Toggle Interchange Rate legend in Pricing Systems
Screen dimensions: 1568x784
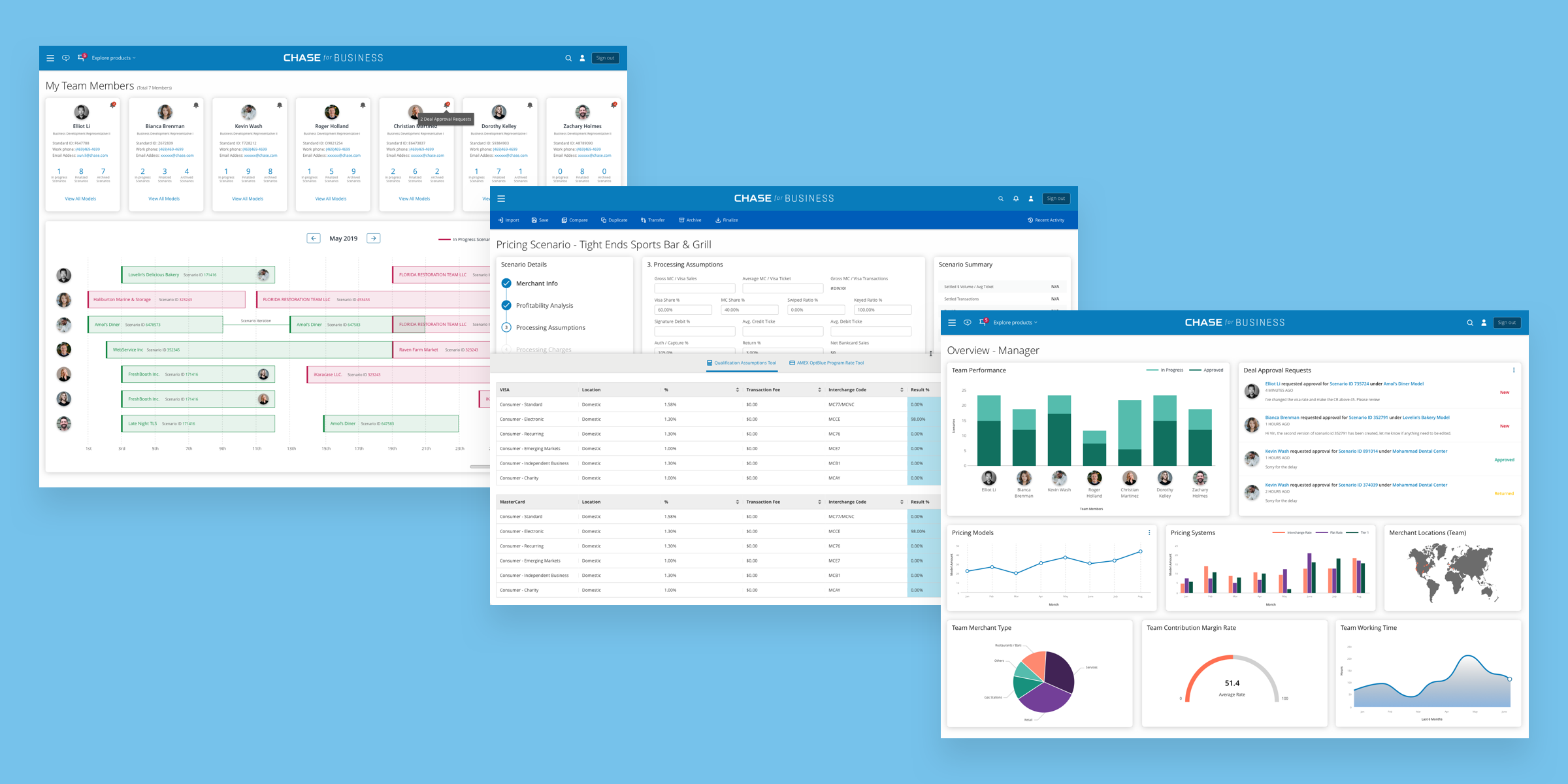point(1292,532)
